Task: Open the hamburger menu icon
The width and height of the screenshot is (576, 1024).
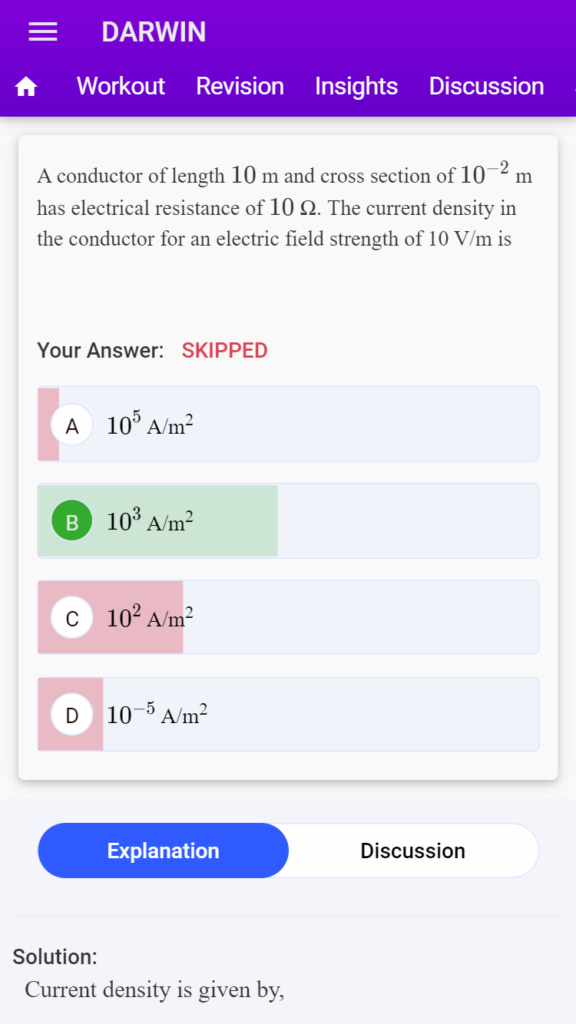Action: pos(43,32)
